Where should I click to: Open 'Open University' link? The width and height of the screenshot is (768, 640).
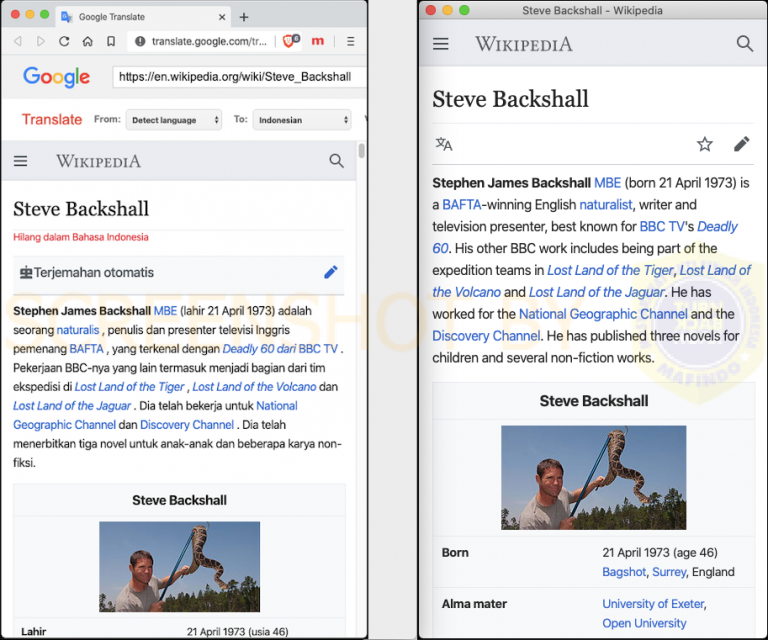click(x=644, y=623)
